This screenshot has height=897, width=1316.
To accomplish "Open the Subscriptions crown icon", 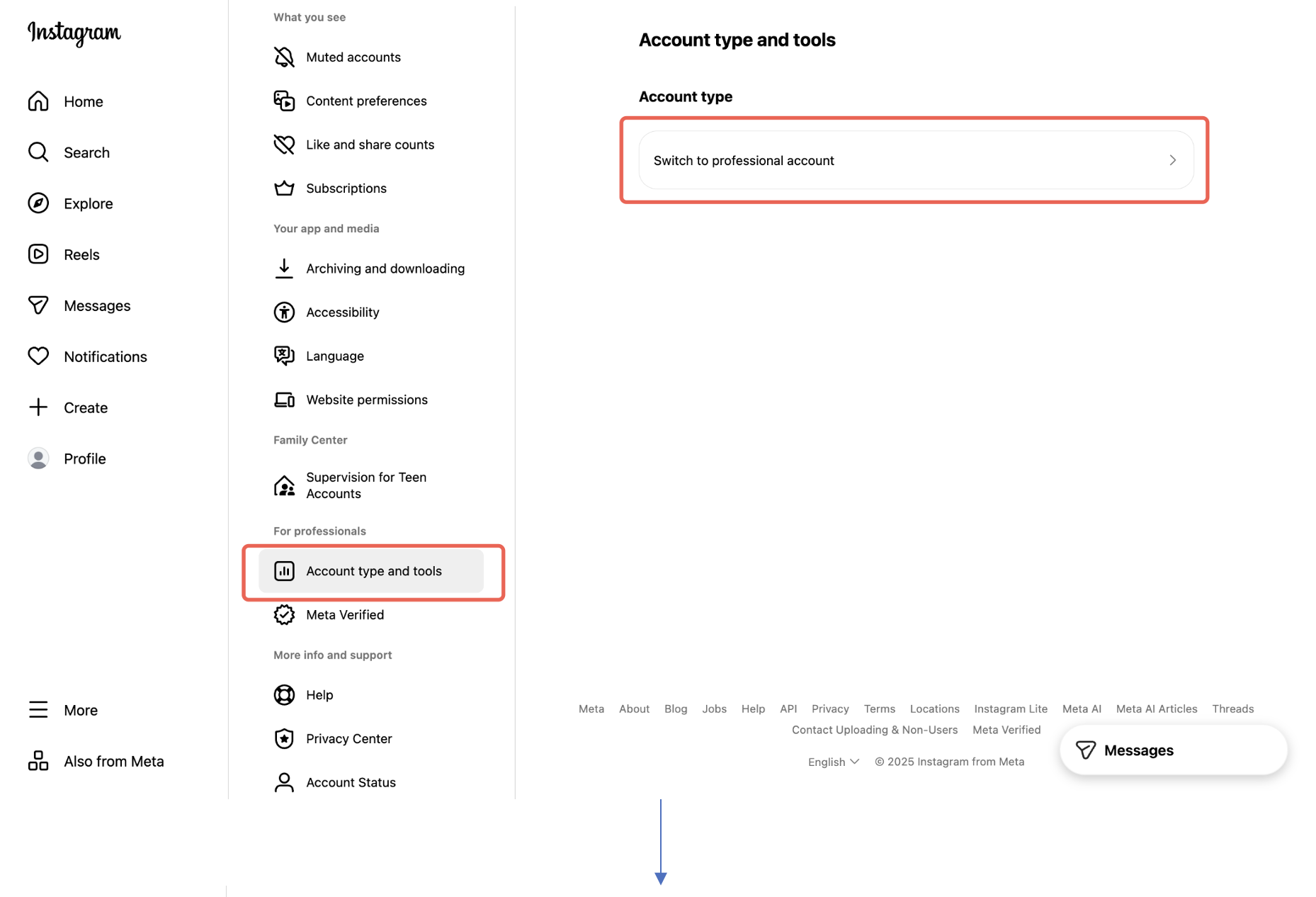I will tap(284, 188).
